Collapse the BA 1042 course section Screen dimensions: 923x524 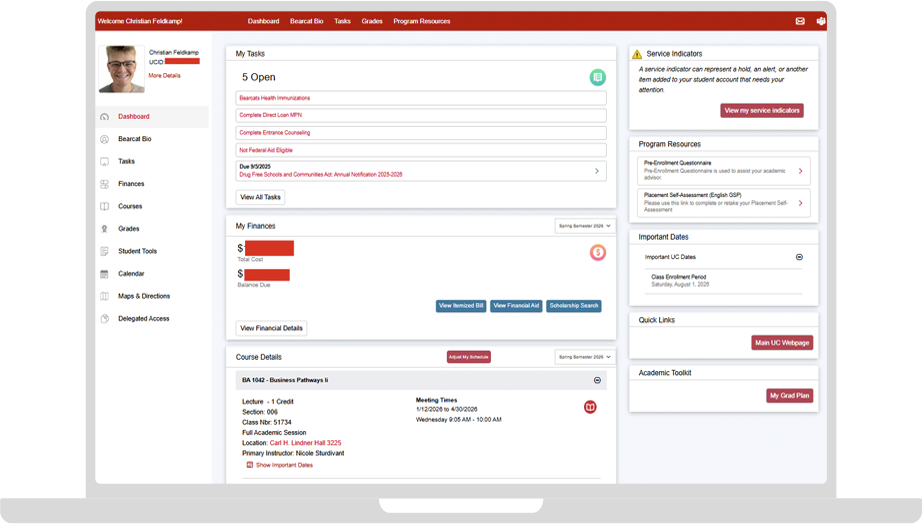tap(597, 380)
